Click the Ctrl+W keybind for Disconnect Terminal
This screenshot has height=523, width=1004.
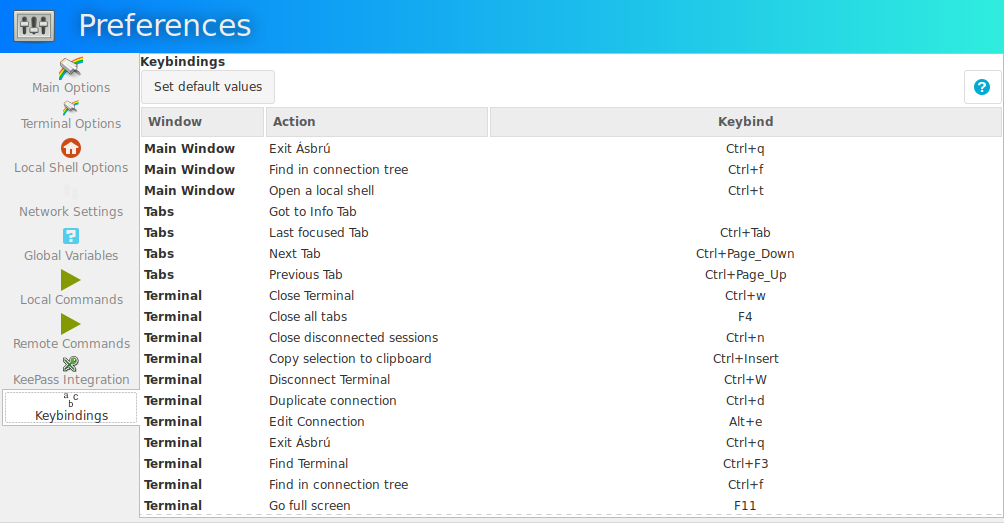tap(745, 380)
